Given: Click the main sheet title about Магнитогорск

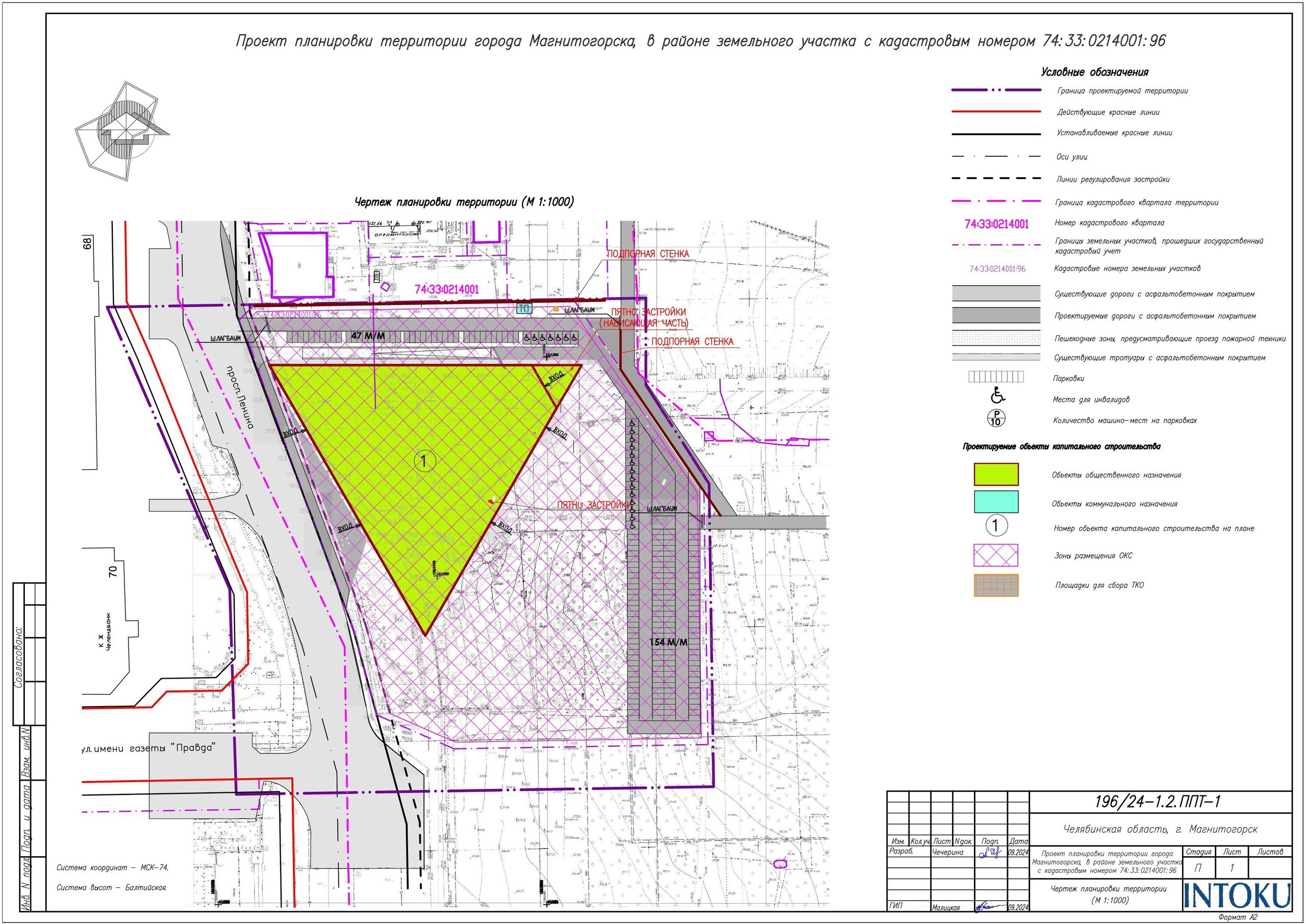Looking at the screenshot, I should click(701, 41).
